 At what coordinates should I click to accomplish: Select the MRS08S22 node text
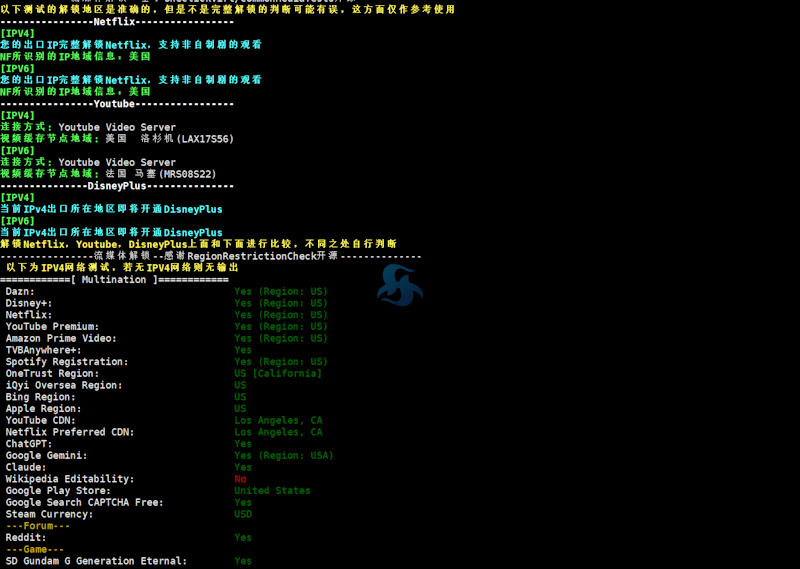click(188, 174)
